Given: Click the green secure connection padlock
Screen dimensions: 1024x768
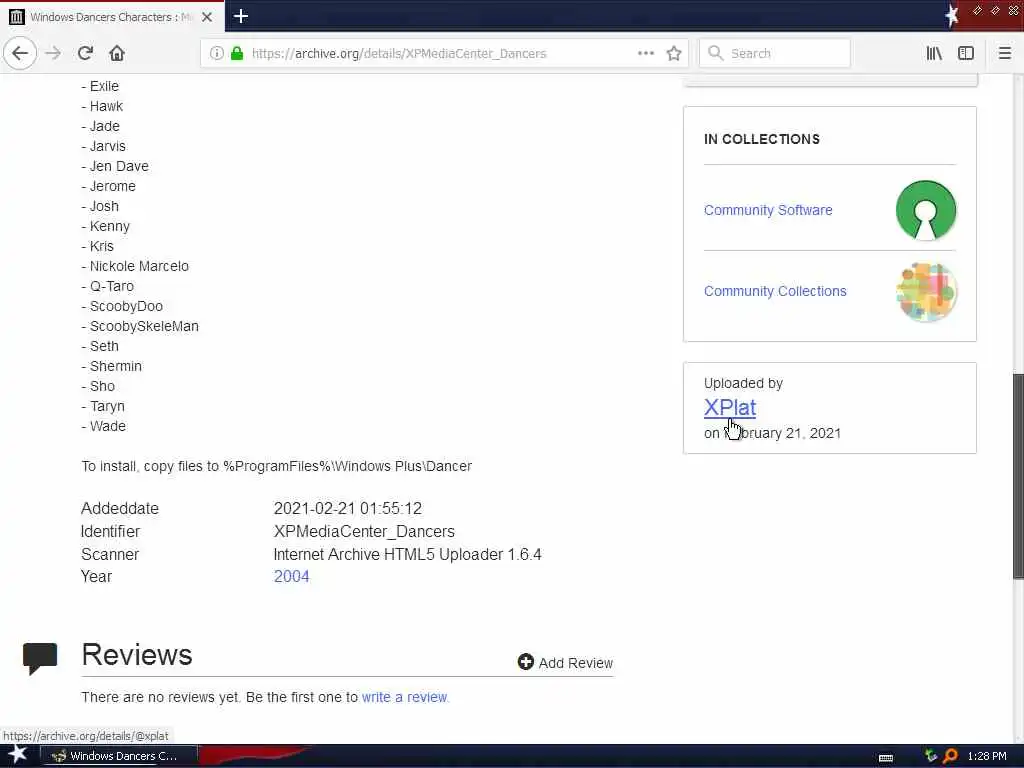Looking at the screenshot, I should click(x=237, y=53).
